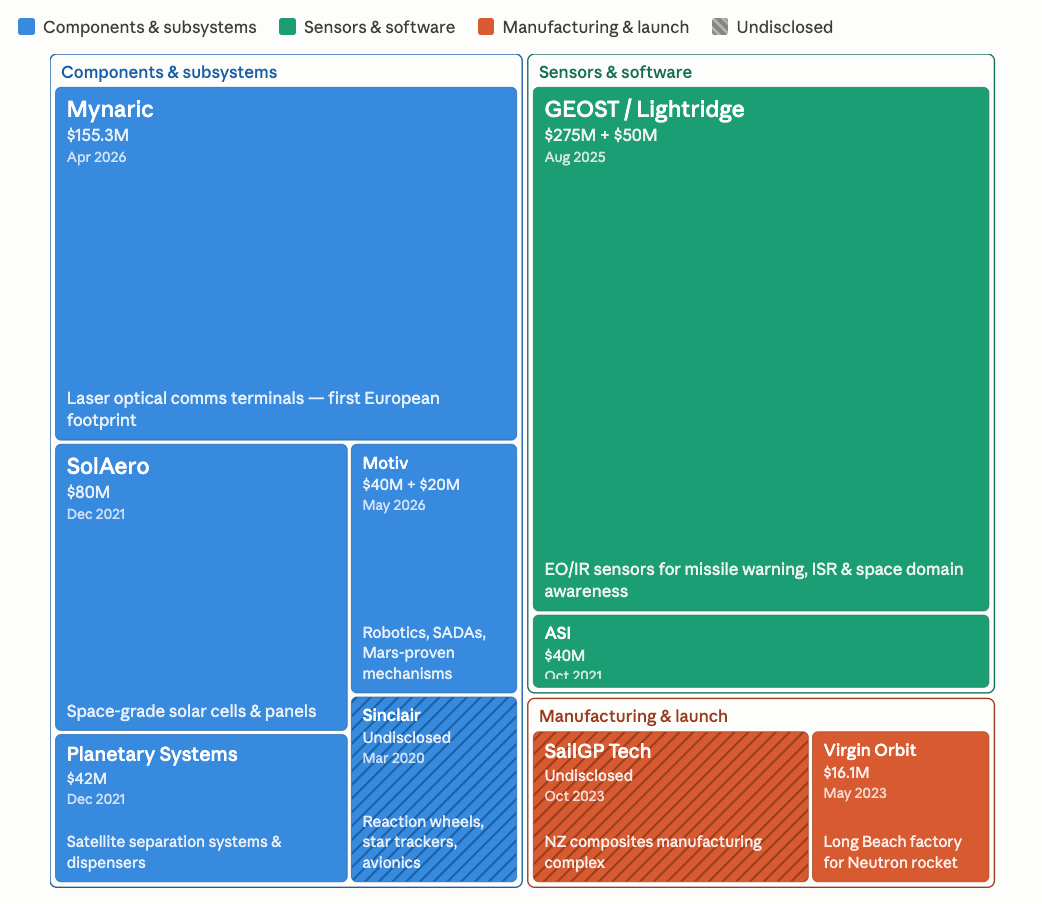This screenshot has height=904, width=1042.
Task: Click the $275M + $50M value
Action: [x=601, y=135]
